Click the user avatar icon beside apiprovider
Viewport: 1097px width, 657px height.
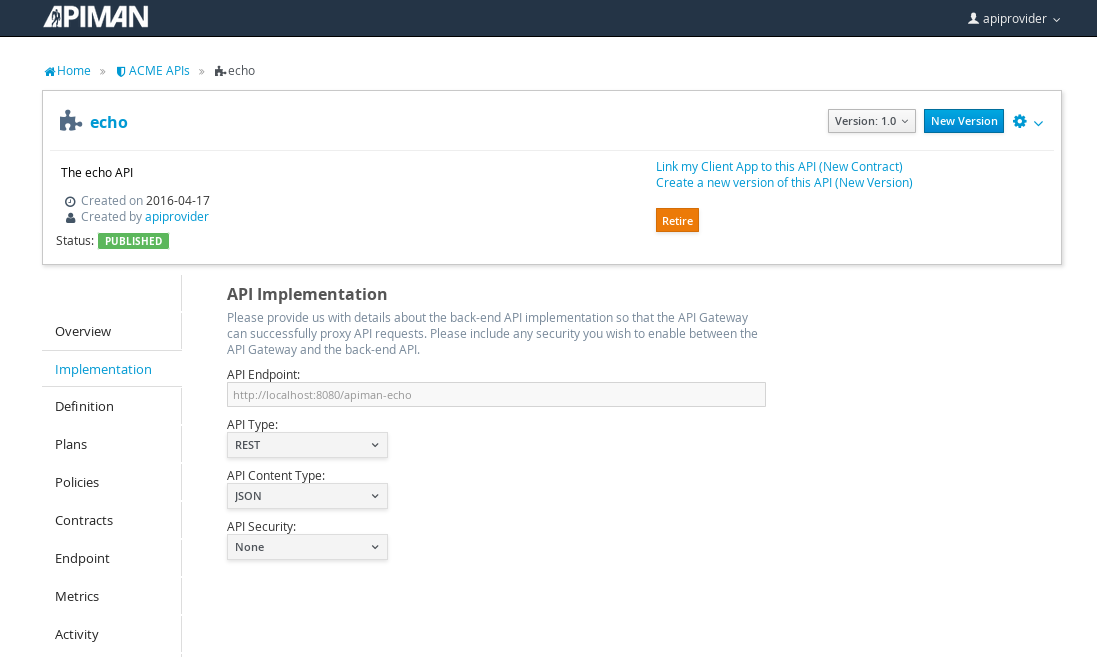pyautogui.click(x=973, y=18)
